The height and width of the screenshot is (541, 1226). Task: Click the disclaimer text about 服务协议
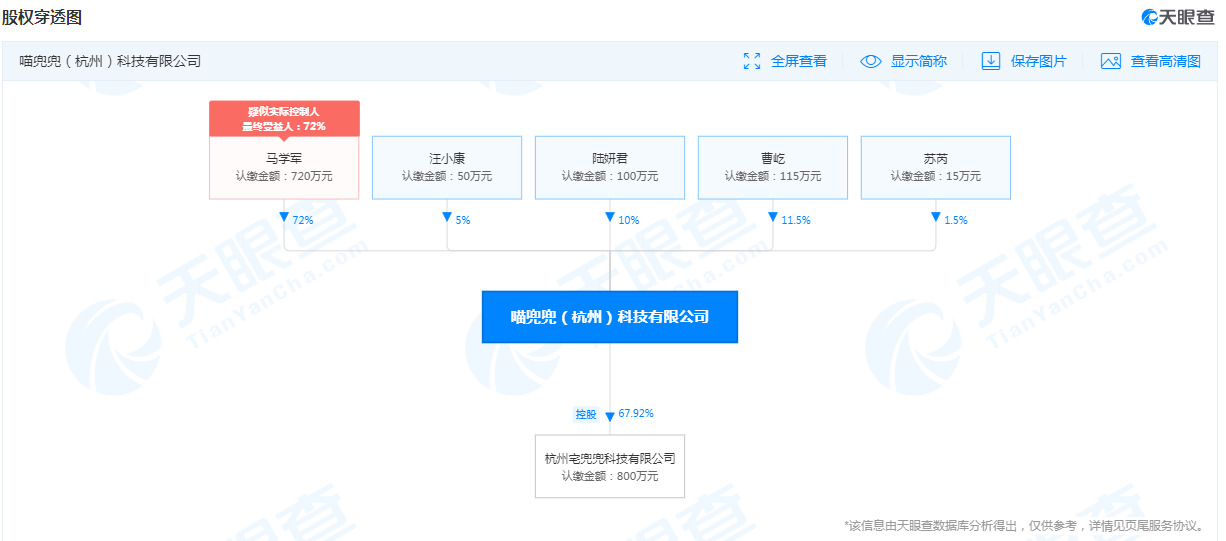(x=1024, y=525)
